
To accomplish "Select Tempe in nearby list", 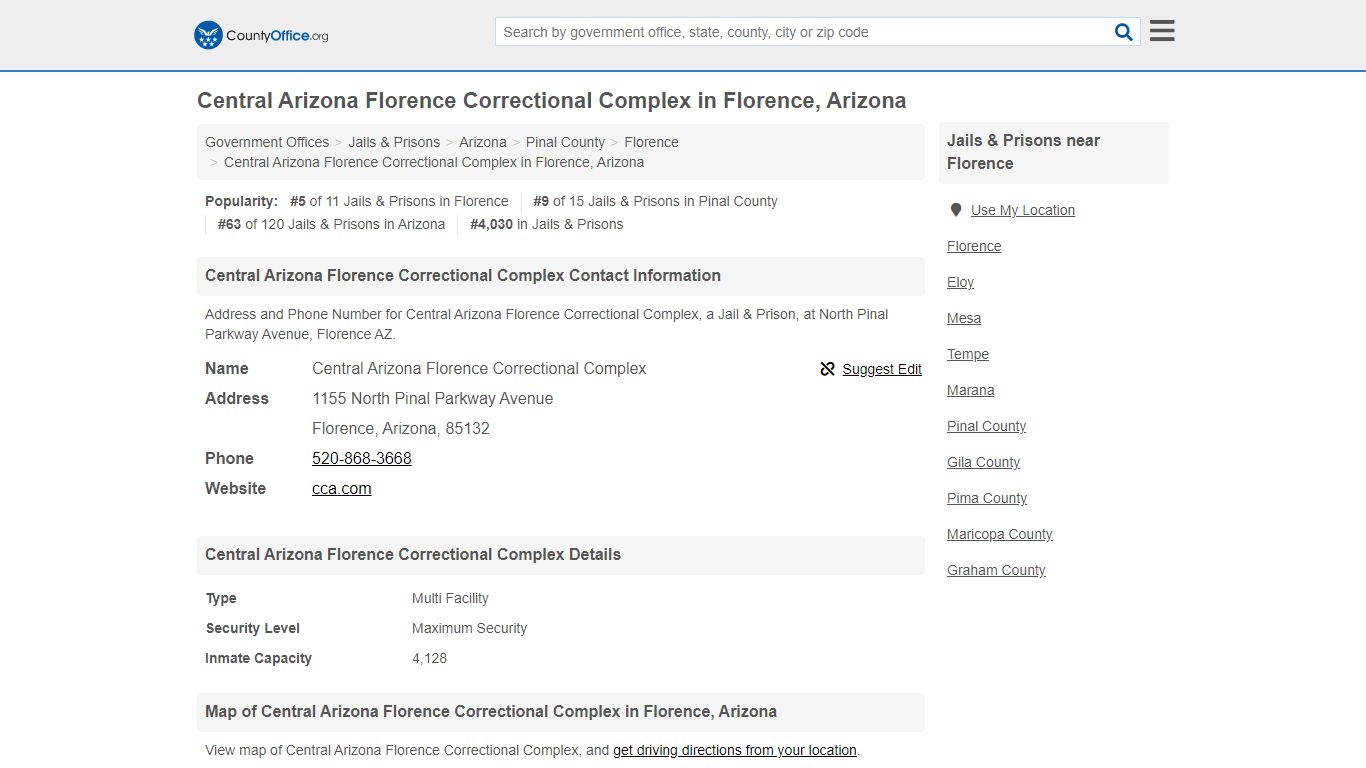I will tap(968, 354).
